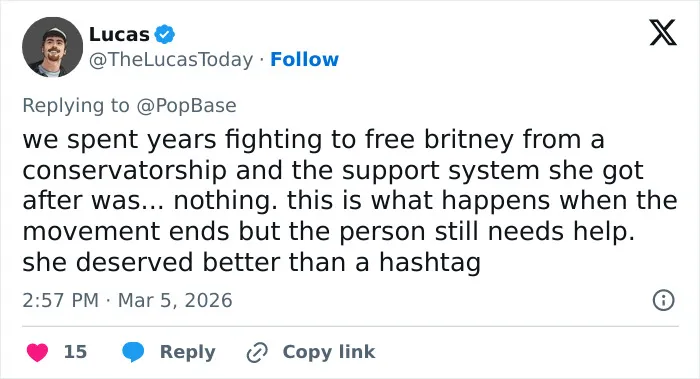Select the Copy link text
The height and width of the screenshot is (379, 700).
click(x=329, y=352)
